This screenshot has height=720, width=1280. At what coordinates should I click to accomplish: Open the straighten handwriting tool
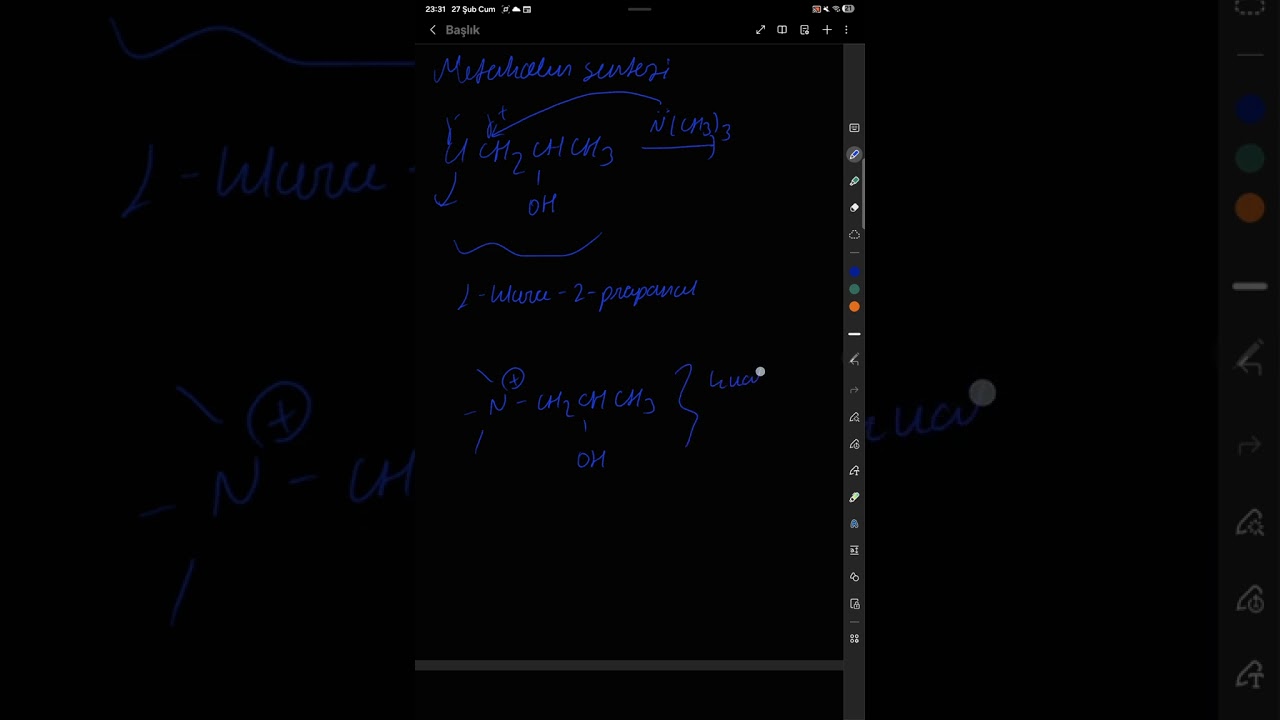click(854, 444)
